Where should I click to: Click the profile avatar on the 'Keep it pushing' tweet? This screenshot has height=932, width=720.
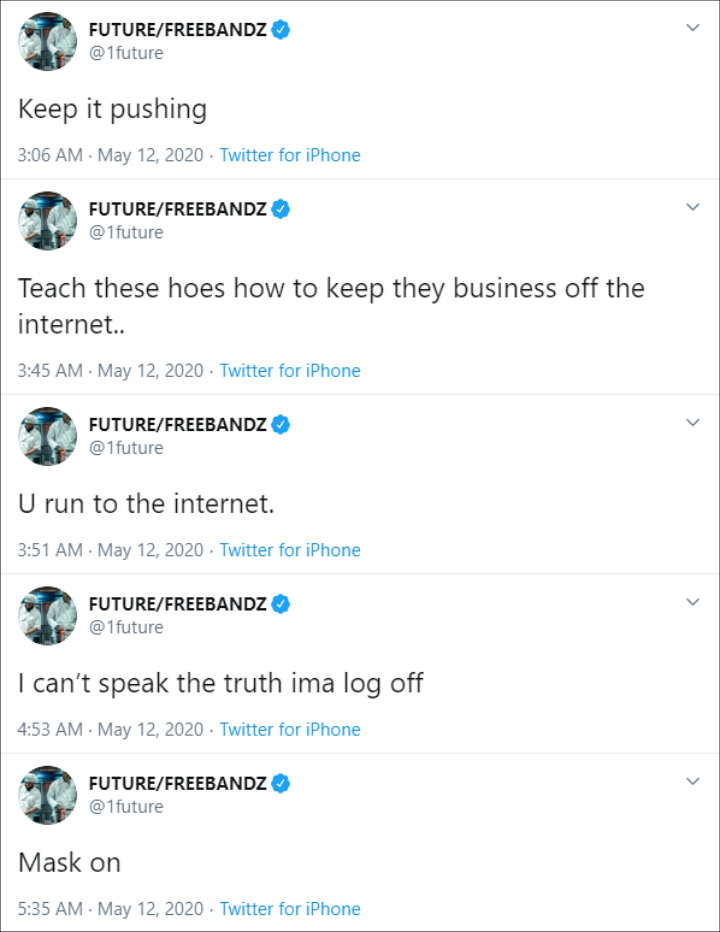tap(47, 41)
